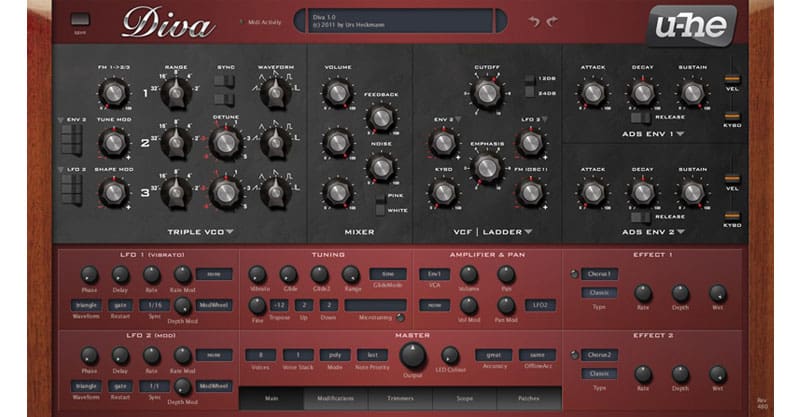This screenshot has width=800, height=417.
Task: Click the Microtuning enable icon
Action: [400, 317]
